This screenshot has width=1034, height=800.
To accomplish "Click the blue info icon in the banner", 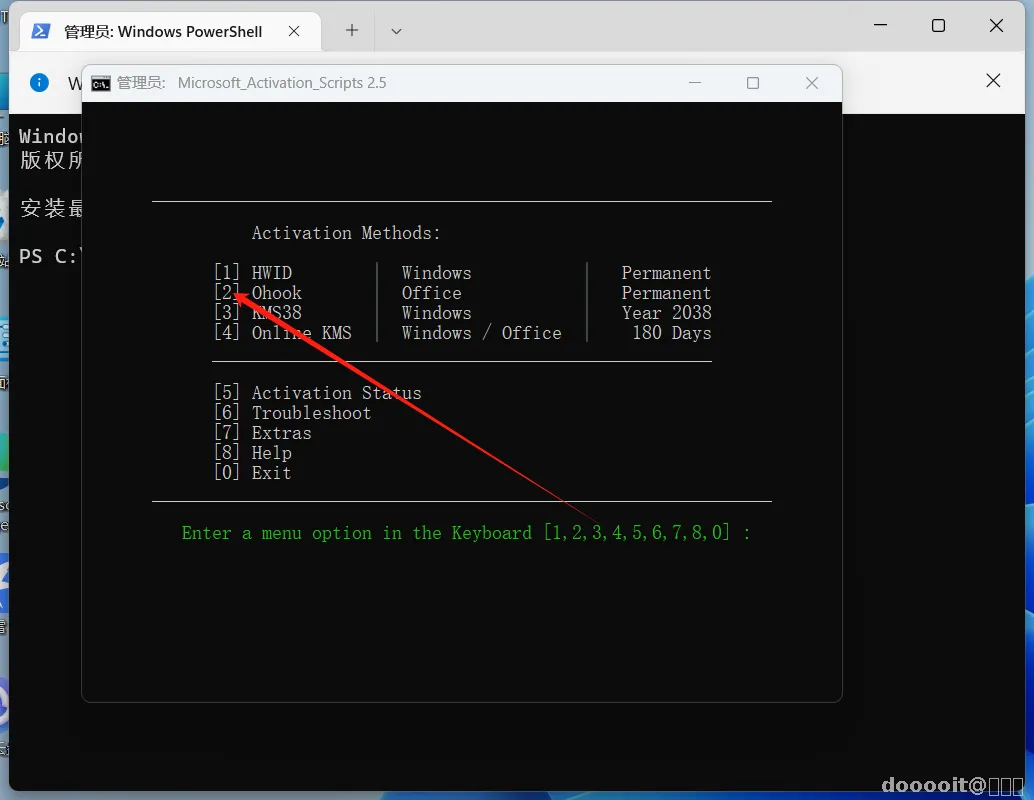I will pos(40,82).
